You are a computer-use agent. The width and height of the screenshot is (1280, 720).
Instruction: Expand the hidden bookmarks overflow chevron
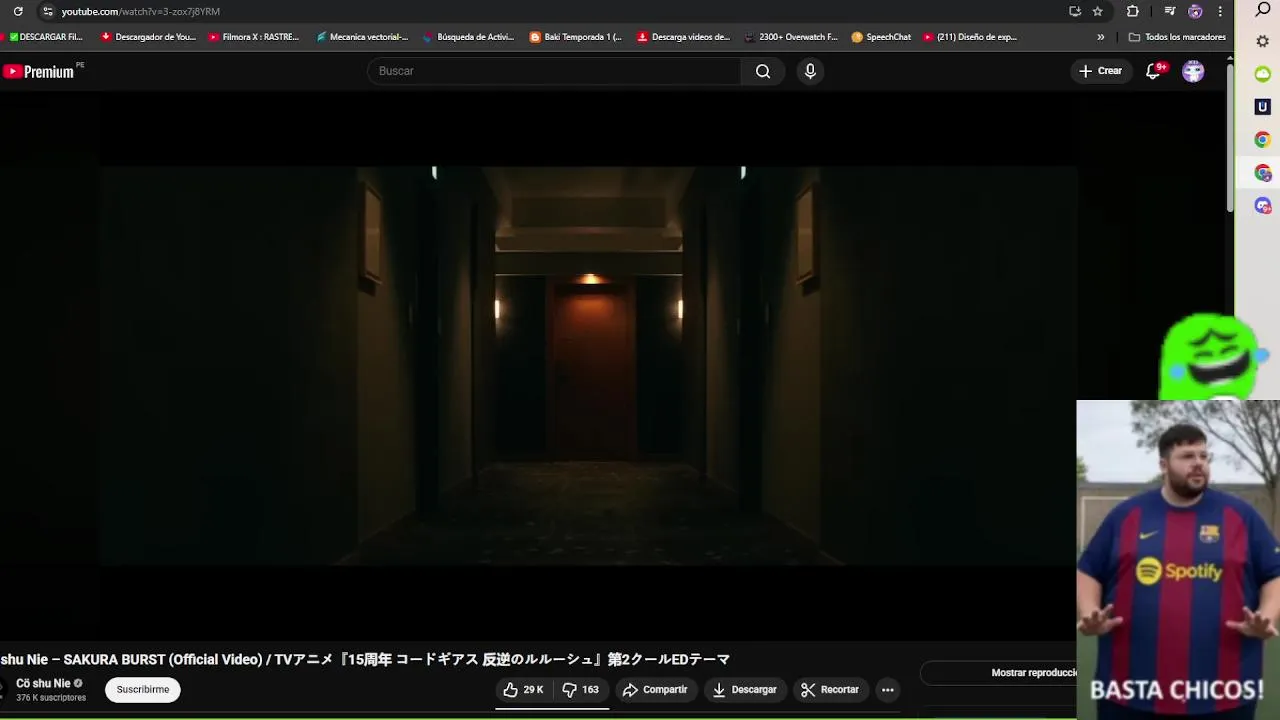click(1101, 37)
